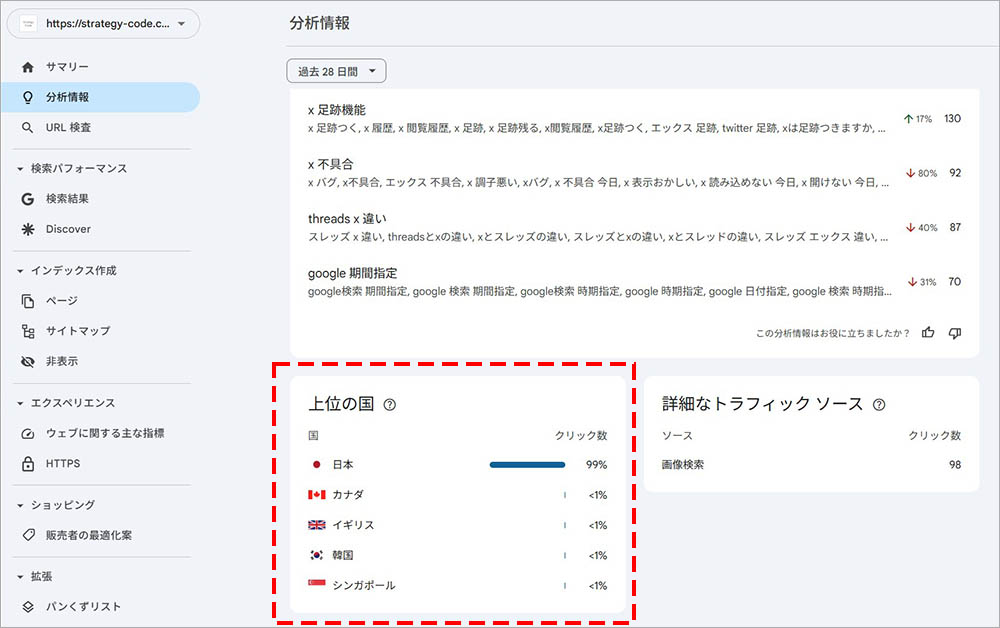Viewport: 1000px width, 628px height.
Task: Click the thumbs up feedback icon
Action: (x=929, y=333)
